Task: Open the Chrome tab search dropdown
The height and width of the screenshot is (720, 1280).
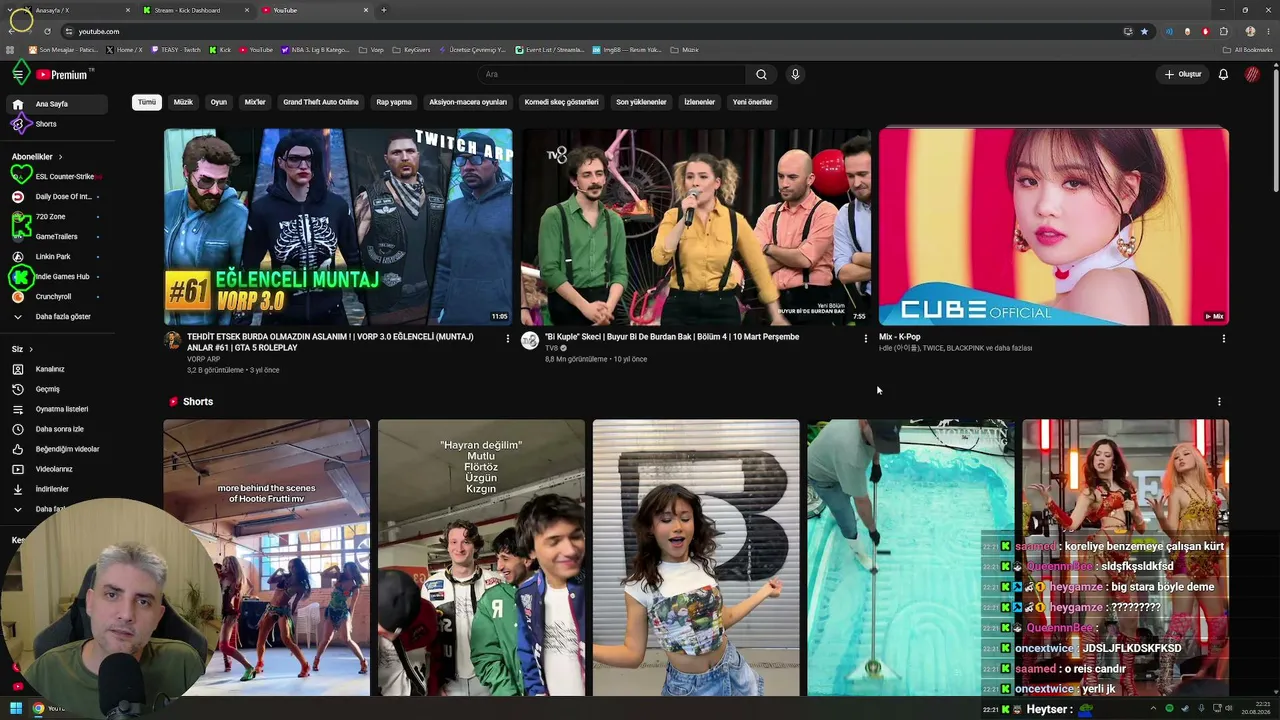Action: 11,10
